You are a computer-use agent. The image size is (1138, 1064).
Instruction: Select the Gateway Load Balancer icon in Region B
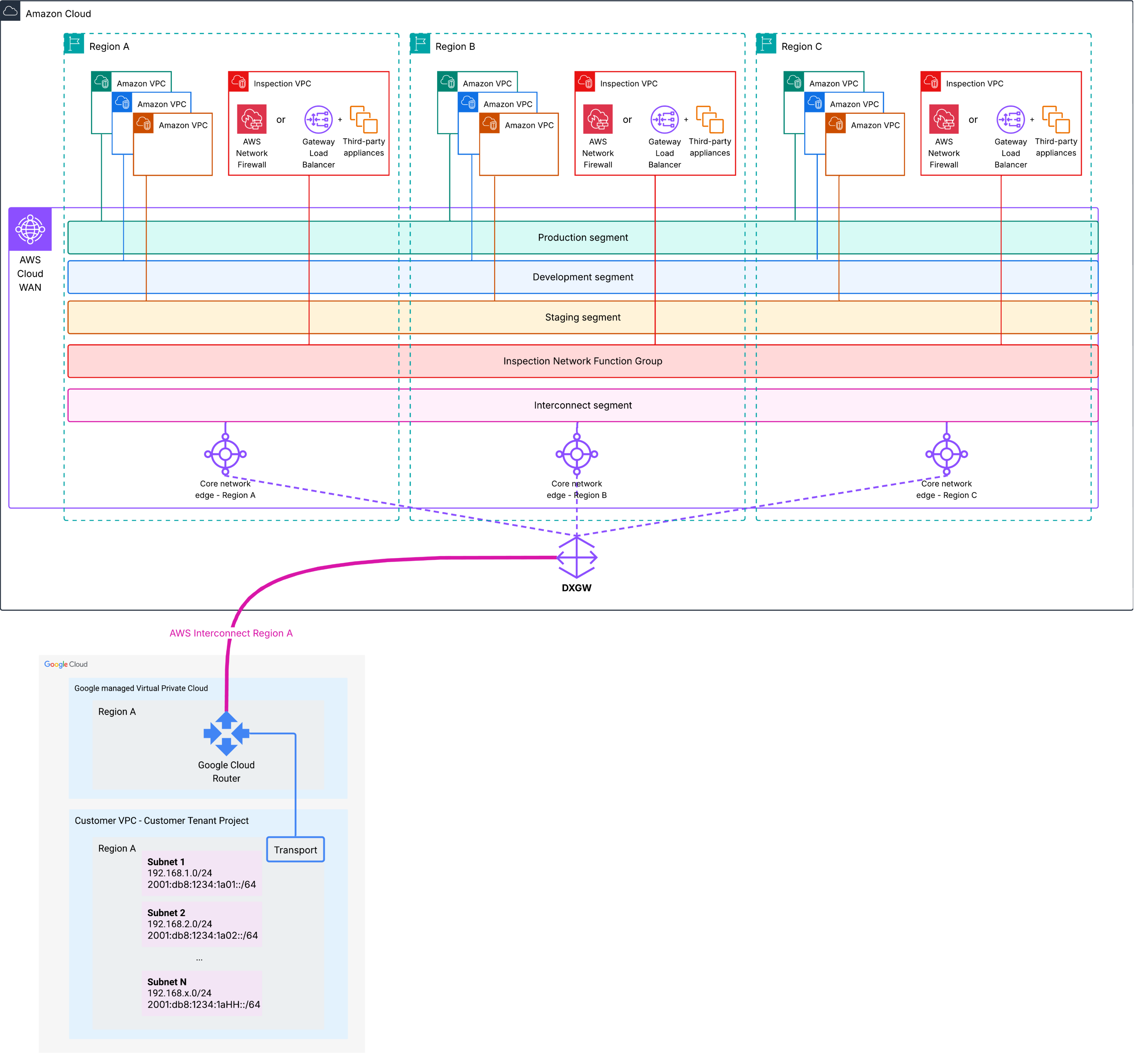click(664, 120)
